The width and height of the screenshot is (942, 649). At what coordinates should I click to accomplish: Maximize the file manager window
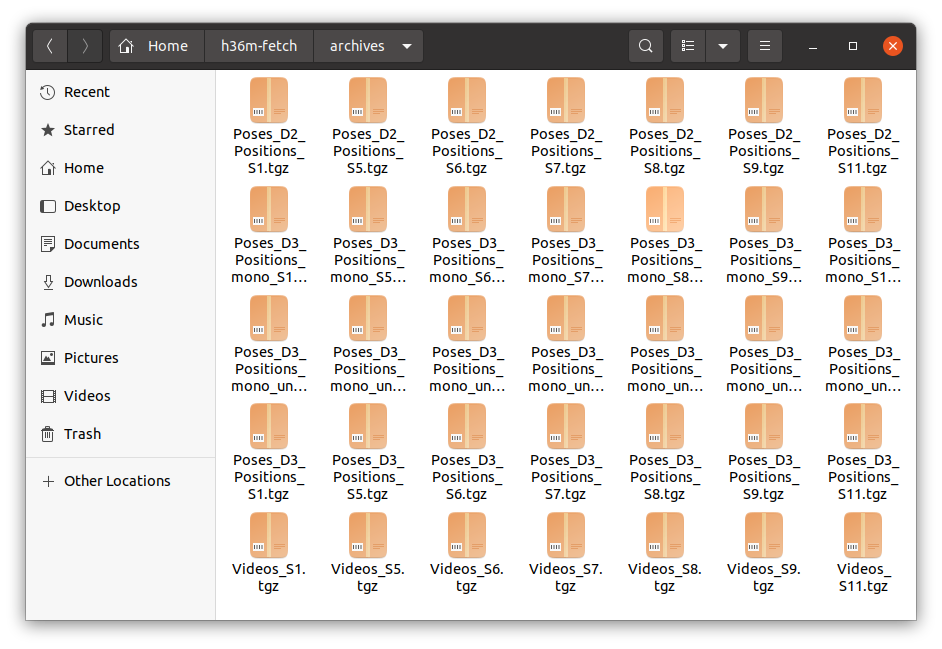(x=852, y=46)
